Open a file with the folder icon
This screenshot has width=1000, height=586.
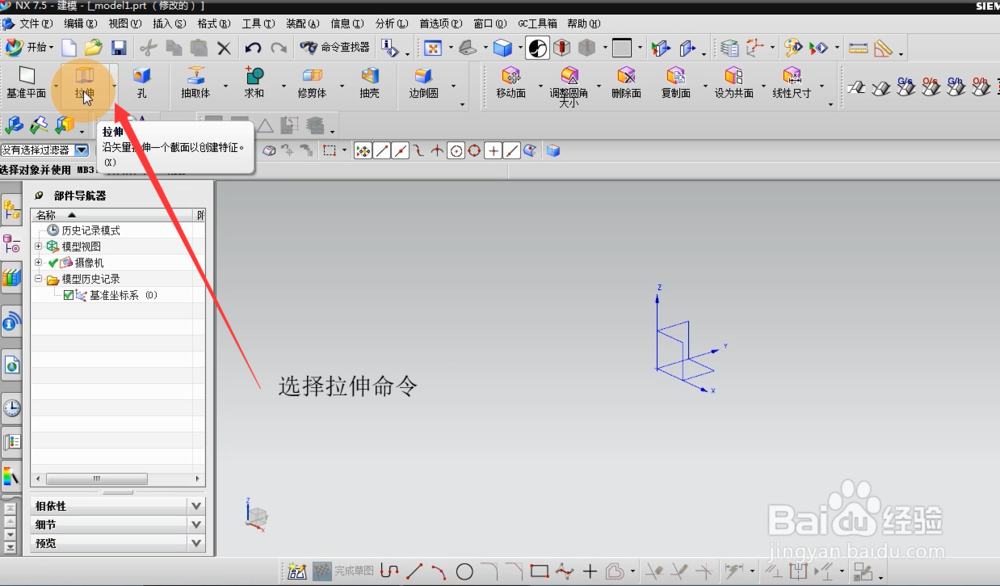click(x=93, y=48)
